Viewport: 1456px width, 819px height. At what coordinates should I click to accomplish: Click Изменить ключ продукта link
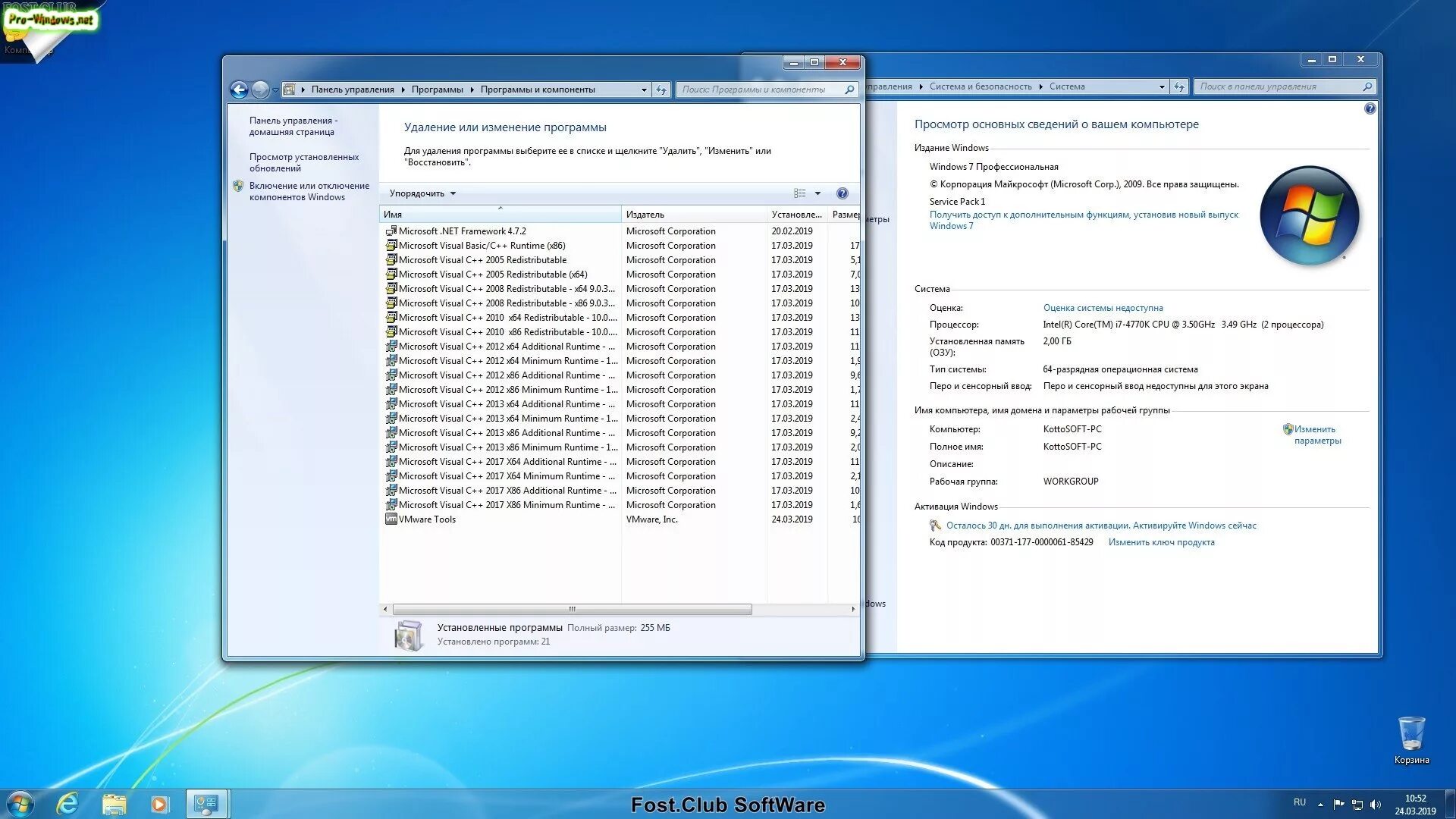click(x=1161, y=542)
